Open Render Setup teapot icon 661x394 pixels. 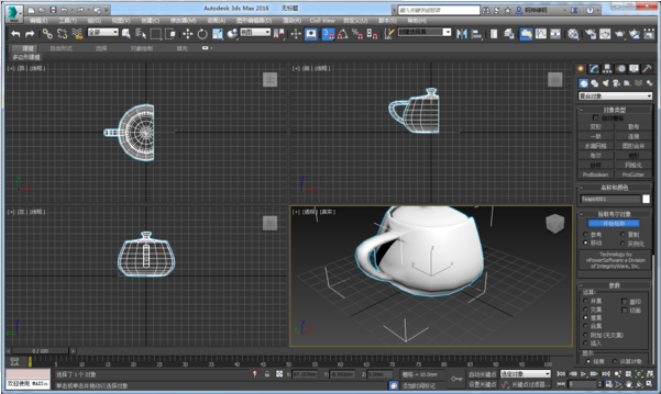pyautogui.click(x=590, y=34)
